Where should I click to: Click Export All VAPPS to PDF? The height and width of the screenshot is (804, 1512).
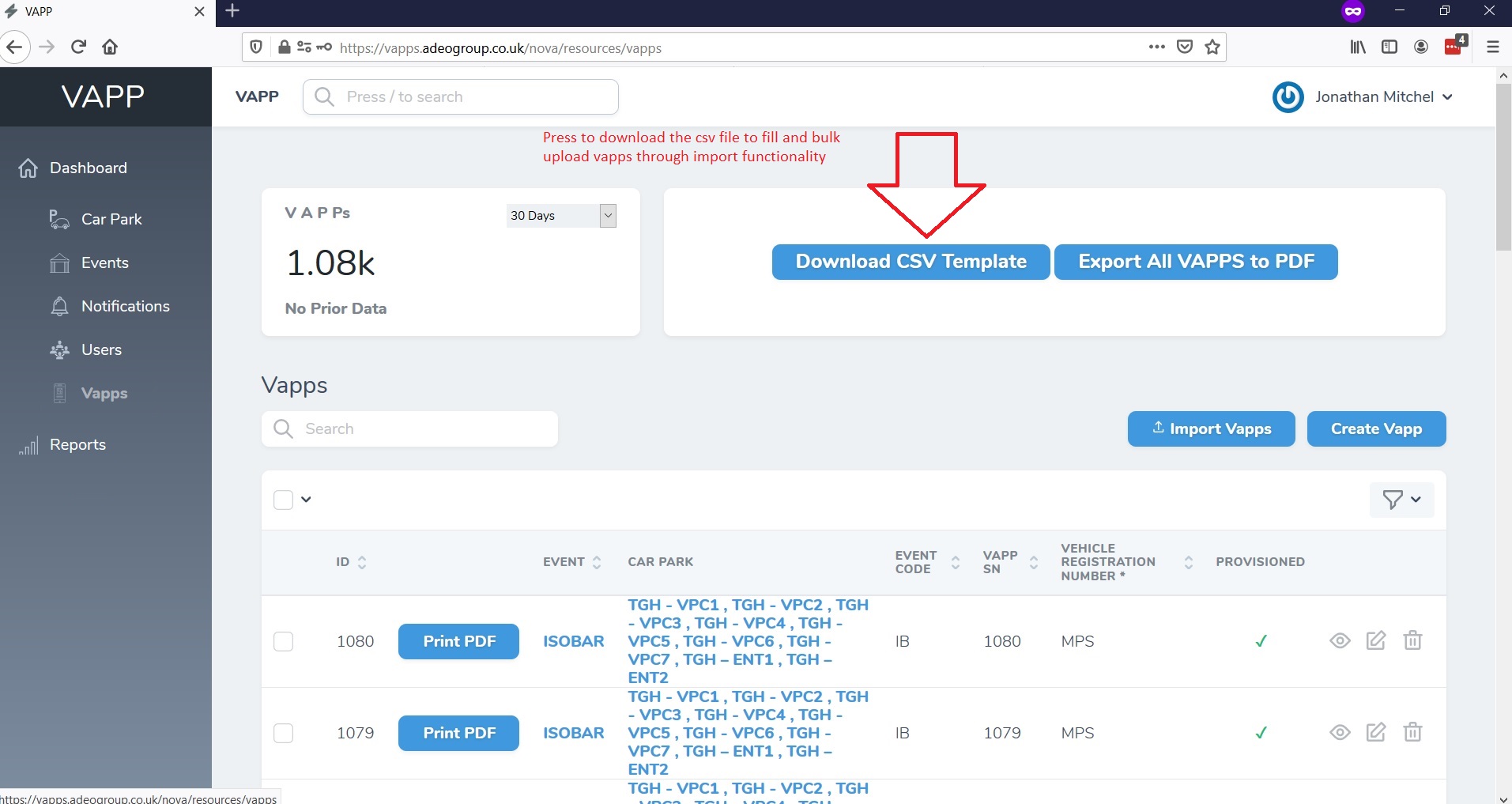point(1196,262)
